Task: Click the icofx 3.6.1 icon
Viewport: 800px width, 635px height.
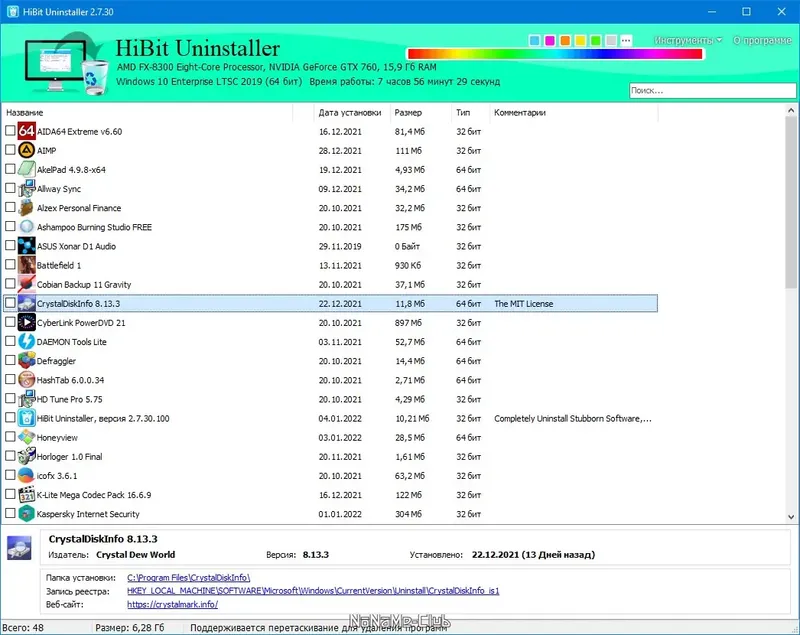Action: pyautogui.click(x=27, y=475)
